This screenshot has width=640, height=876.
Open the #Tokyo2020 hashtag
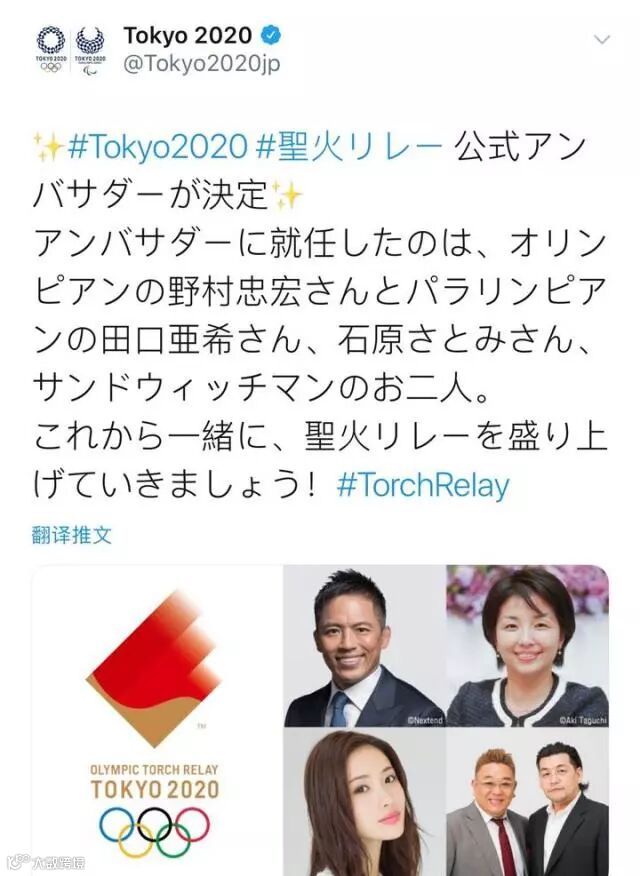coord(157,147)
